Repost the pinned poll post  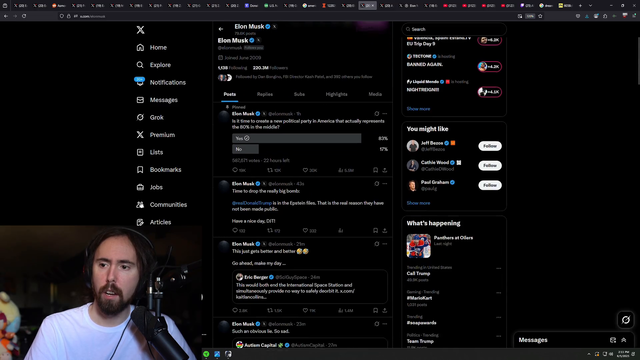270,170
